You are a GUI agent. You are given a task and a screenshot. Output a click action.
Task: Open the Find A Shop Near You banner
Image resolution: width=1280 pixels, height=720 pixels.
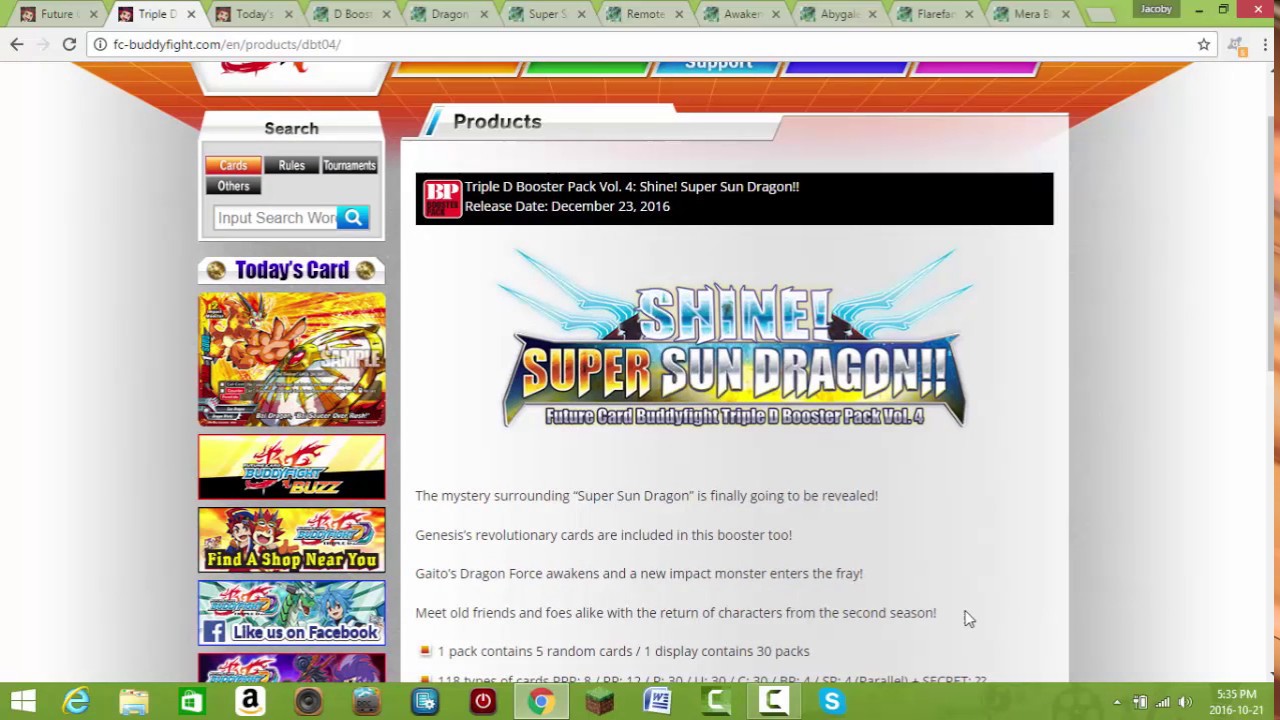pyautogui.click(x=291, y=540)
